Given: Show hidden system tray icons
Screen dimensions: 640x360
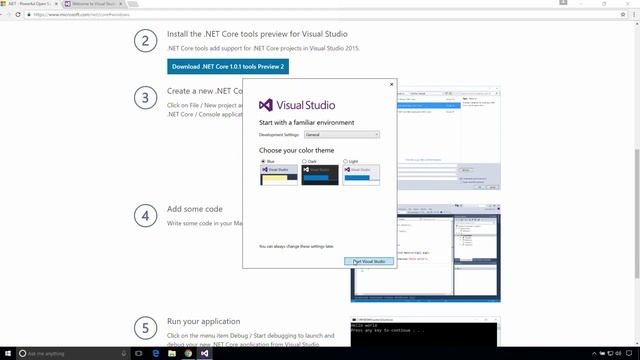Looking at the screenshot, I should pyautogui.click(x=594, y=353).
